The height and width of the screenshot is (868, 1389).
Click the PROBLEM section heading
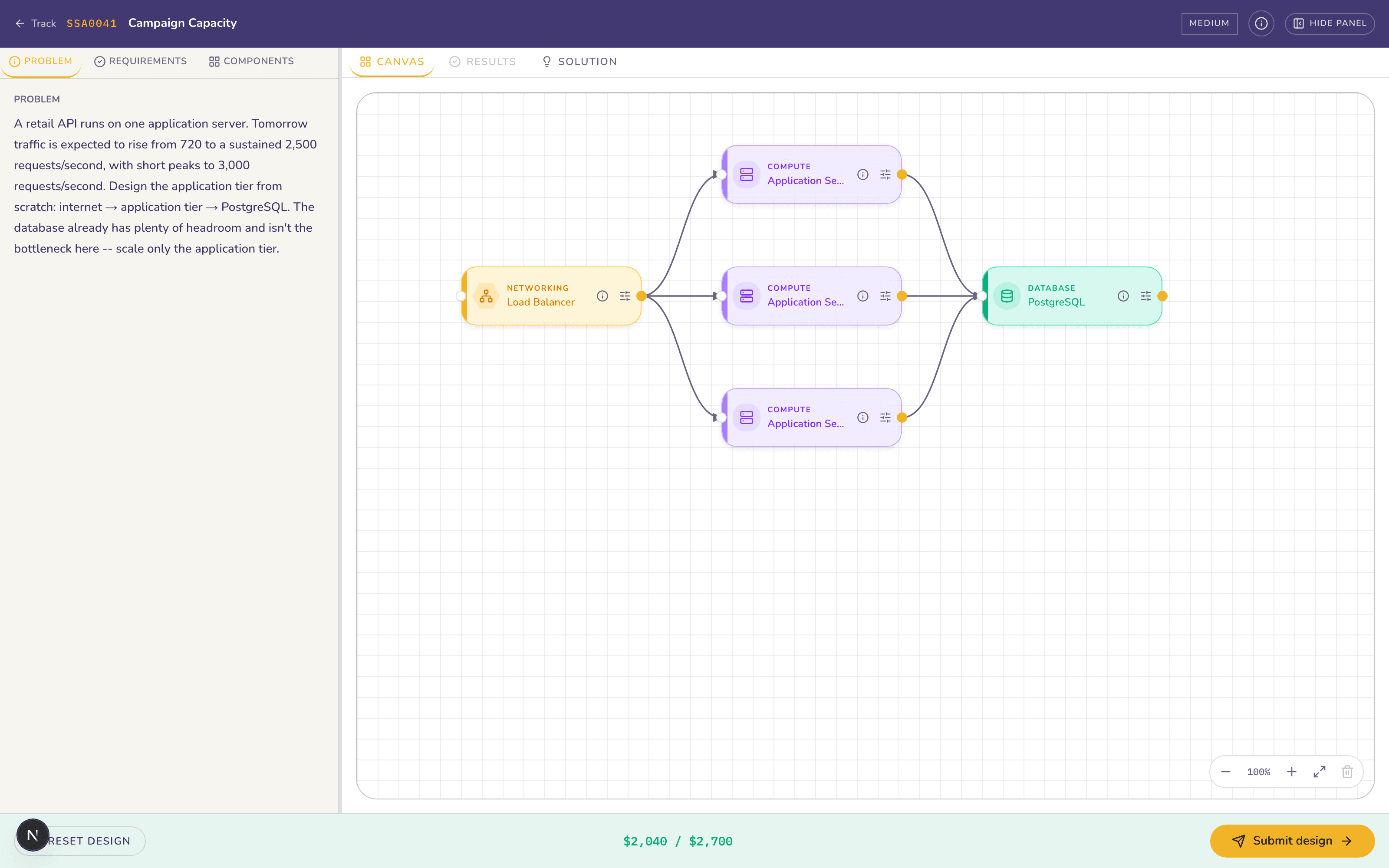pos(37,99)
